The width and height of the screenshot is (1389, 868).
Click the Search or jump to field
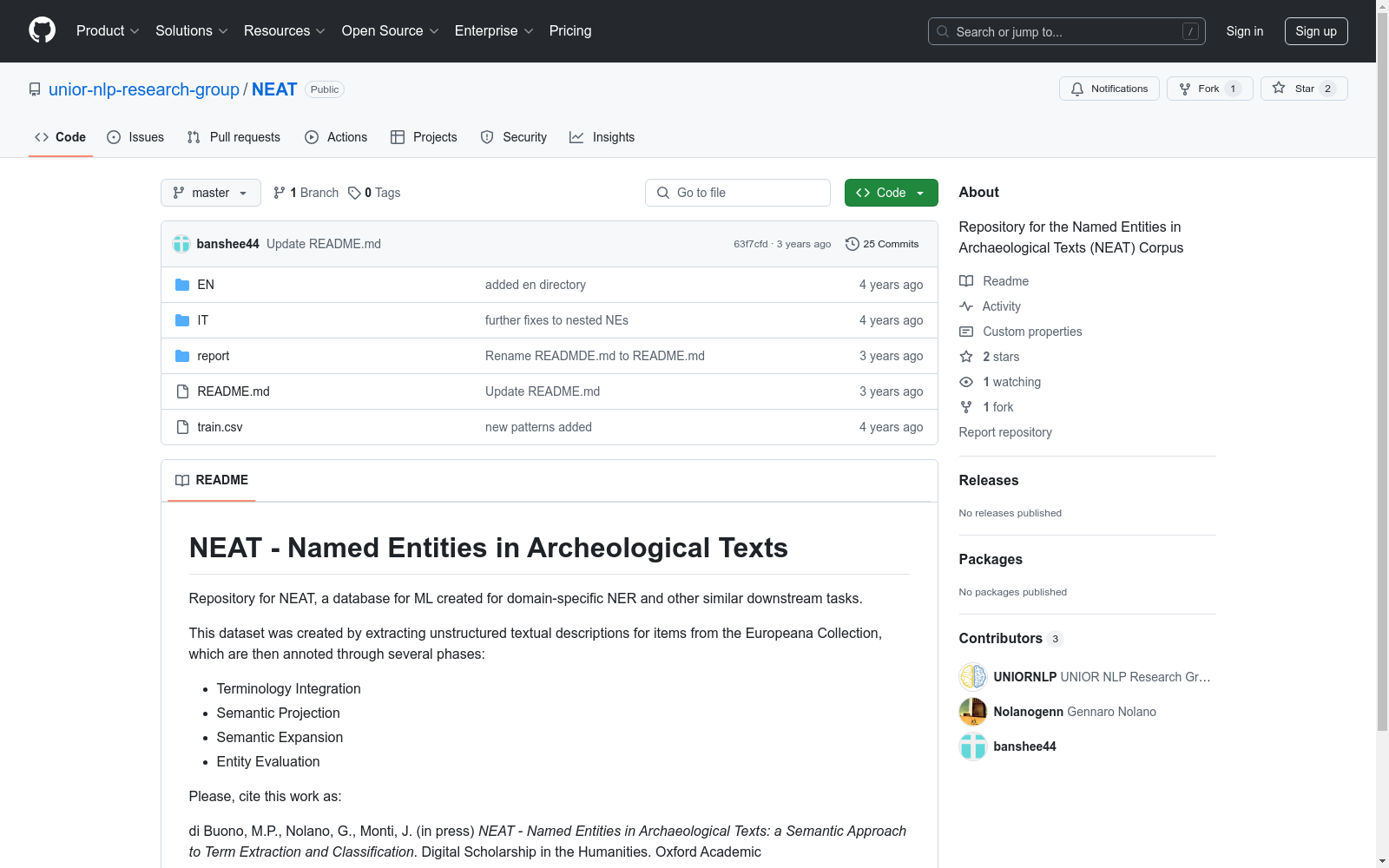click(1067, 31)
